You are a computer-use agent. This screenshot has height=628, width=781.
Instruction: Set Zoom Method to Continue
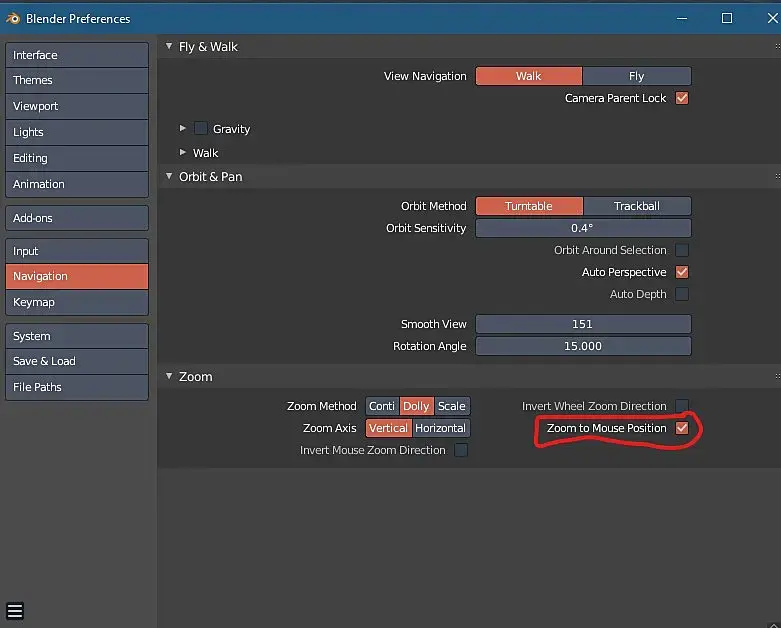tap(382, 406)
